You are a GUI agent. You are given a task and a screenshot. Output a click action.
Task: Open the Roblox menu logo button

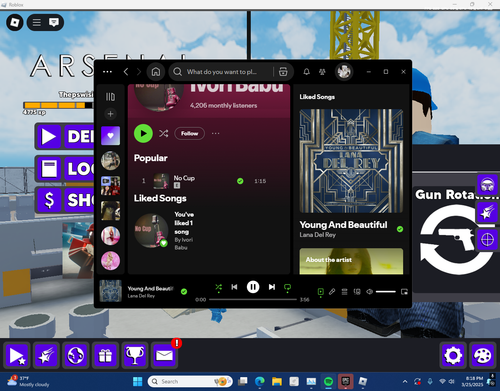pyautogui.click(x=15, y=22)
